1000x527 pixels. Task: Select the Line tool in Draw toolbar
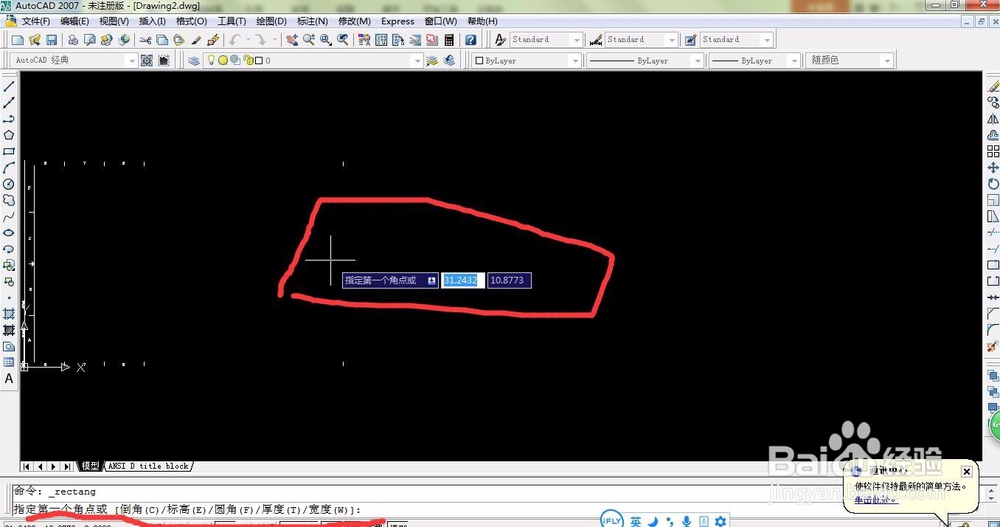tap(9, 86)
